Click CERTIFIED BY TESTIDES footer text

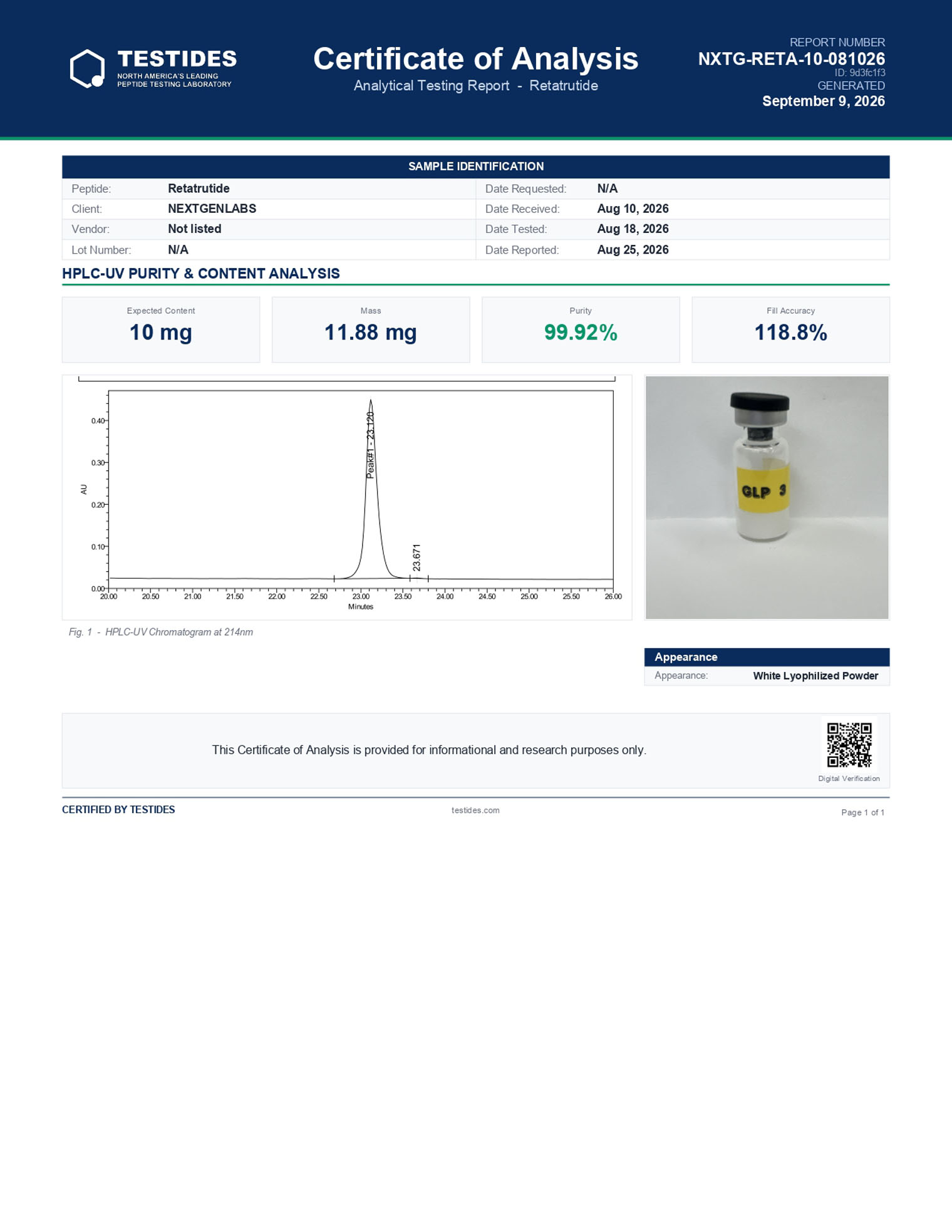coord(118,810)
